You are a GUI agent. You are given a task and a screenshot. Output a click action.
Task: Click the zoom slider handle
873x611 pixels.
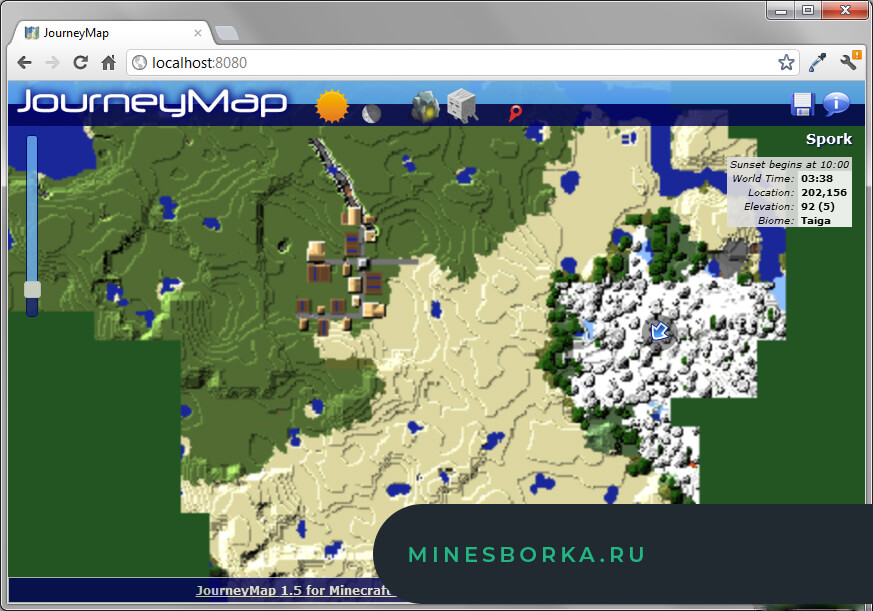coord(32,290)
